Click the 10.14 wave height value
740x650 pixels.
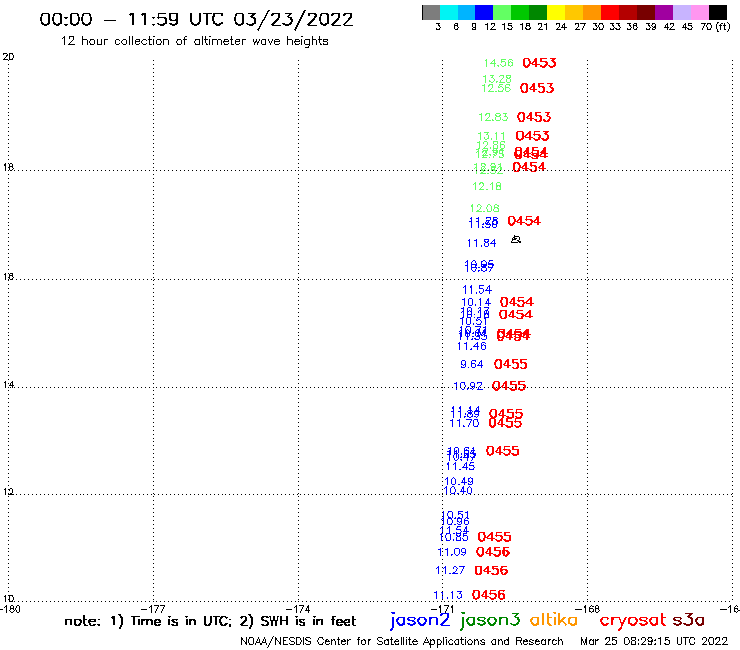[476, 302]
